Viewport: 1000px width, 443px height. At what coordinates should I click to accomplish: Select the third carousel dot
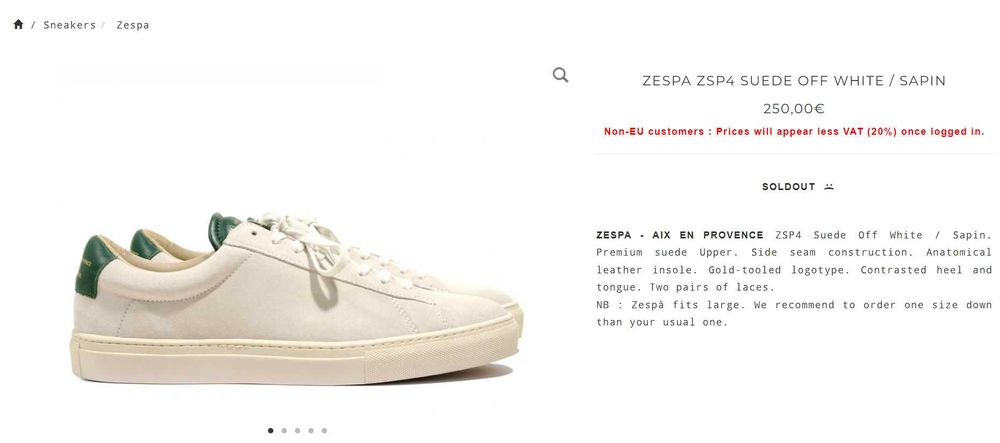(297, 430)
